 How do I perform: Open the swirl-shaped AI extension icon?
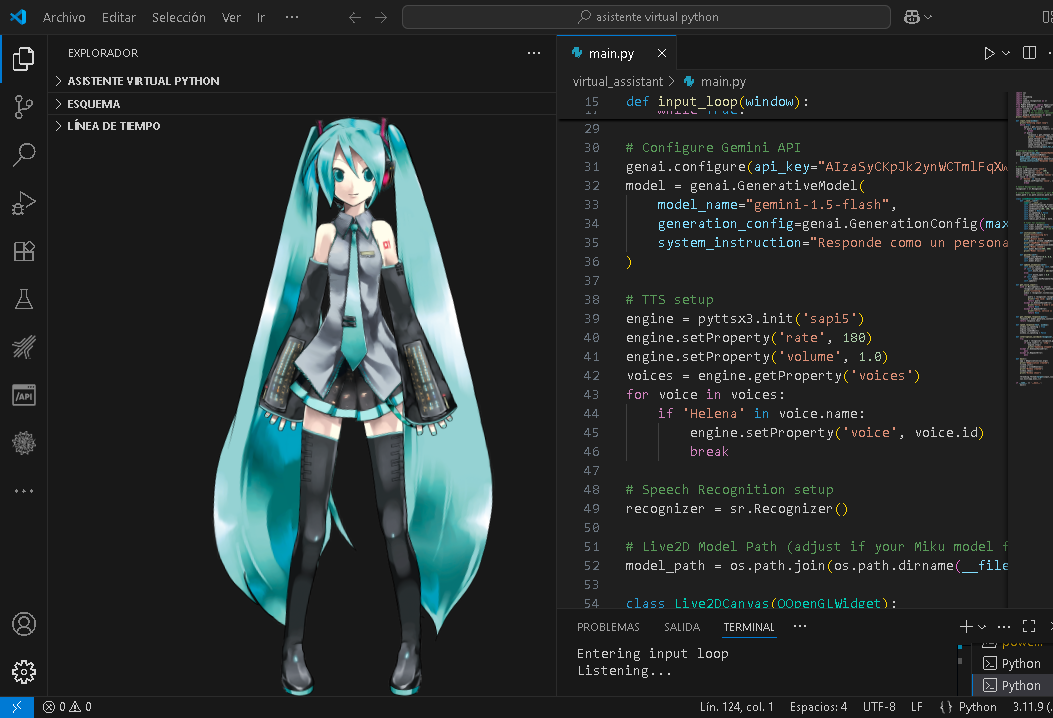click(x=24, y=443)
